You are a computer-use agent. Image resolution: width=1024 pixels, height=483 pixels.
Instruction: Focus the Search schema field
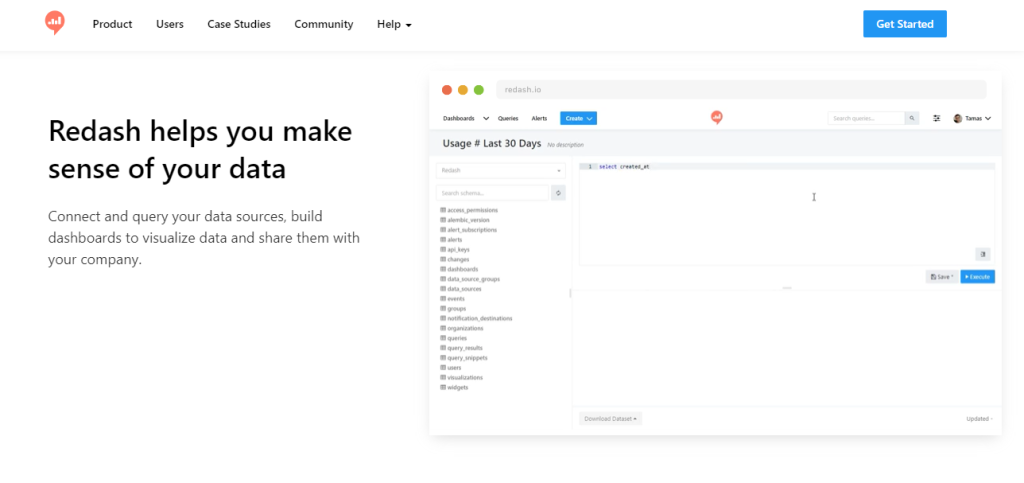click(x=492, y=193)
